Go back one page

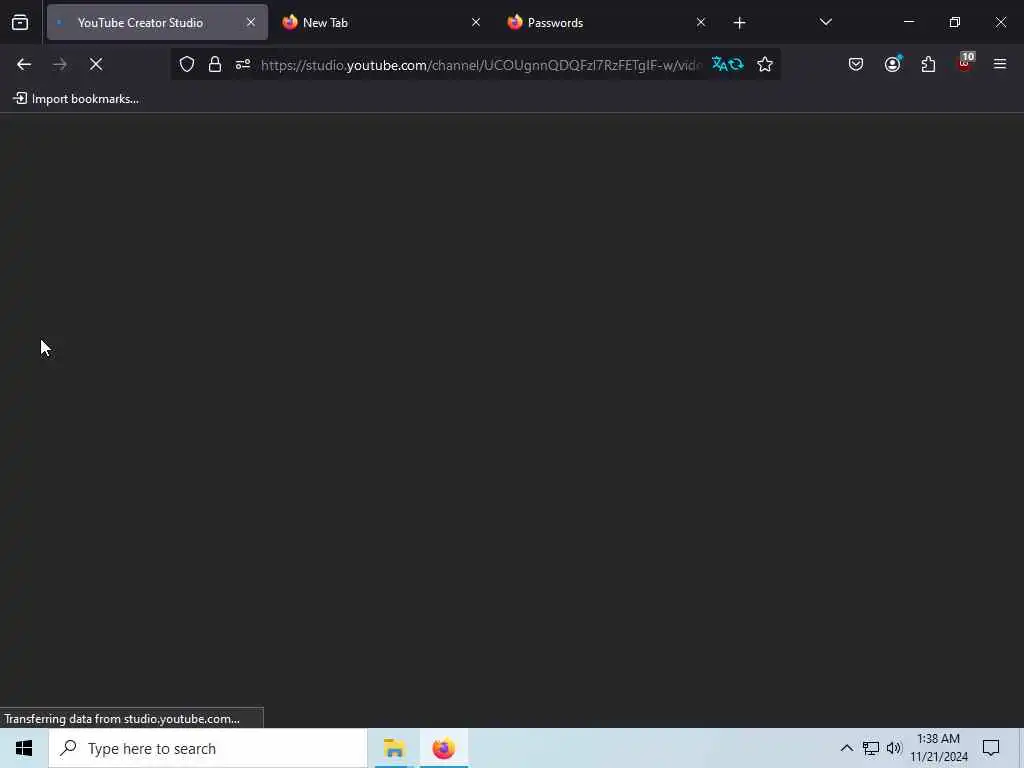pyautogui.click(x=24, y=65)
